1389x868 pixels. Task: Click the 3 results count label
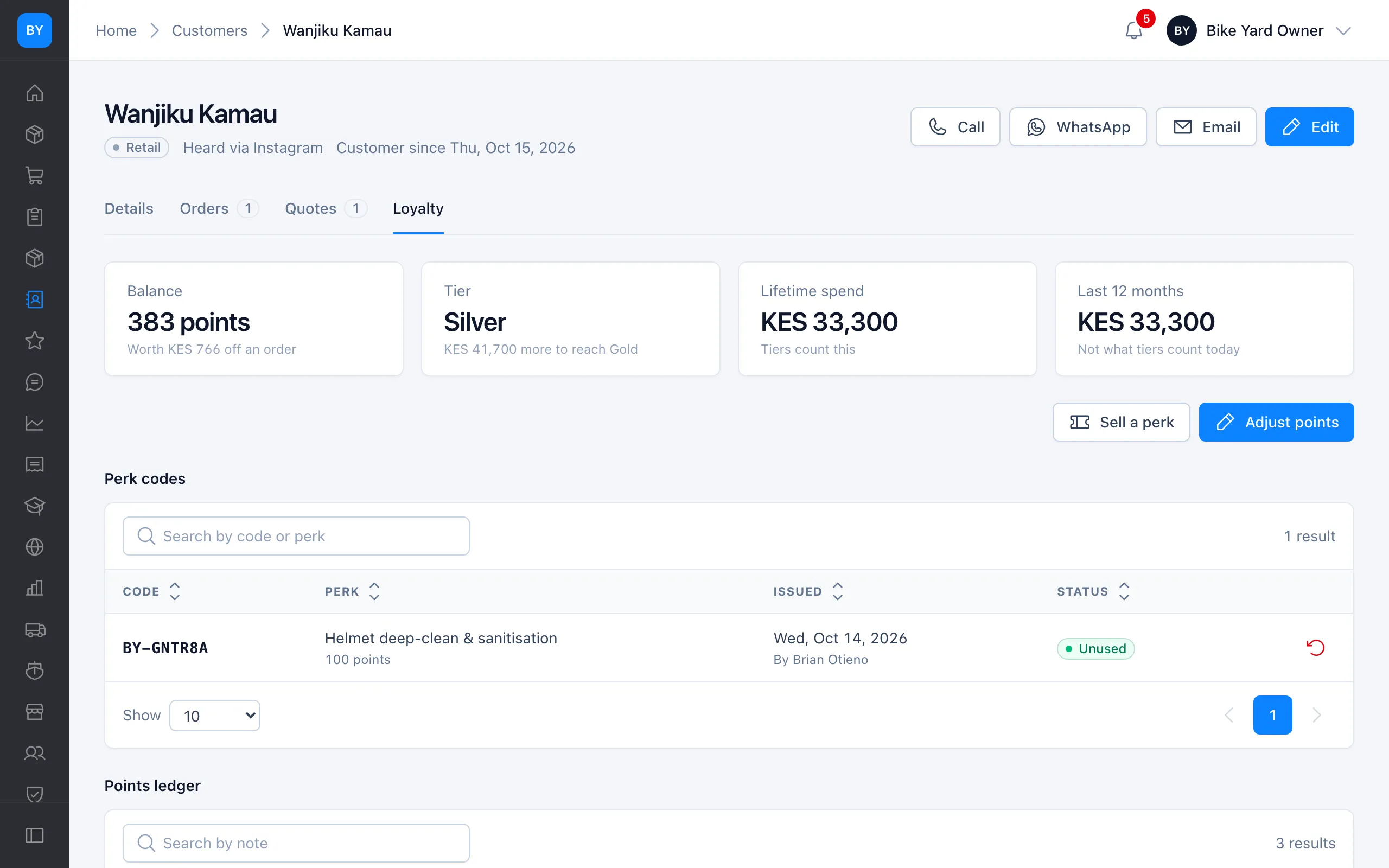coord(1305,843)
